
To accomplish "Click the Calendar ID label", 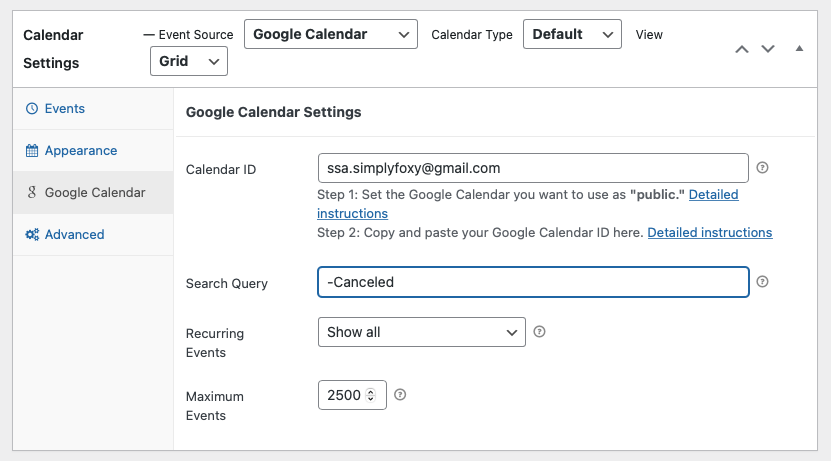I will tap(221, 170).
